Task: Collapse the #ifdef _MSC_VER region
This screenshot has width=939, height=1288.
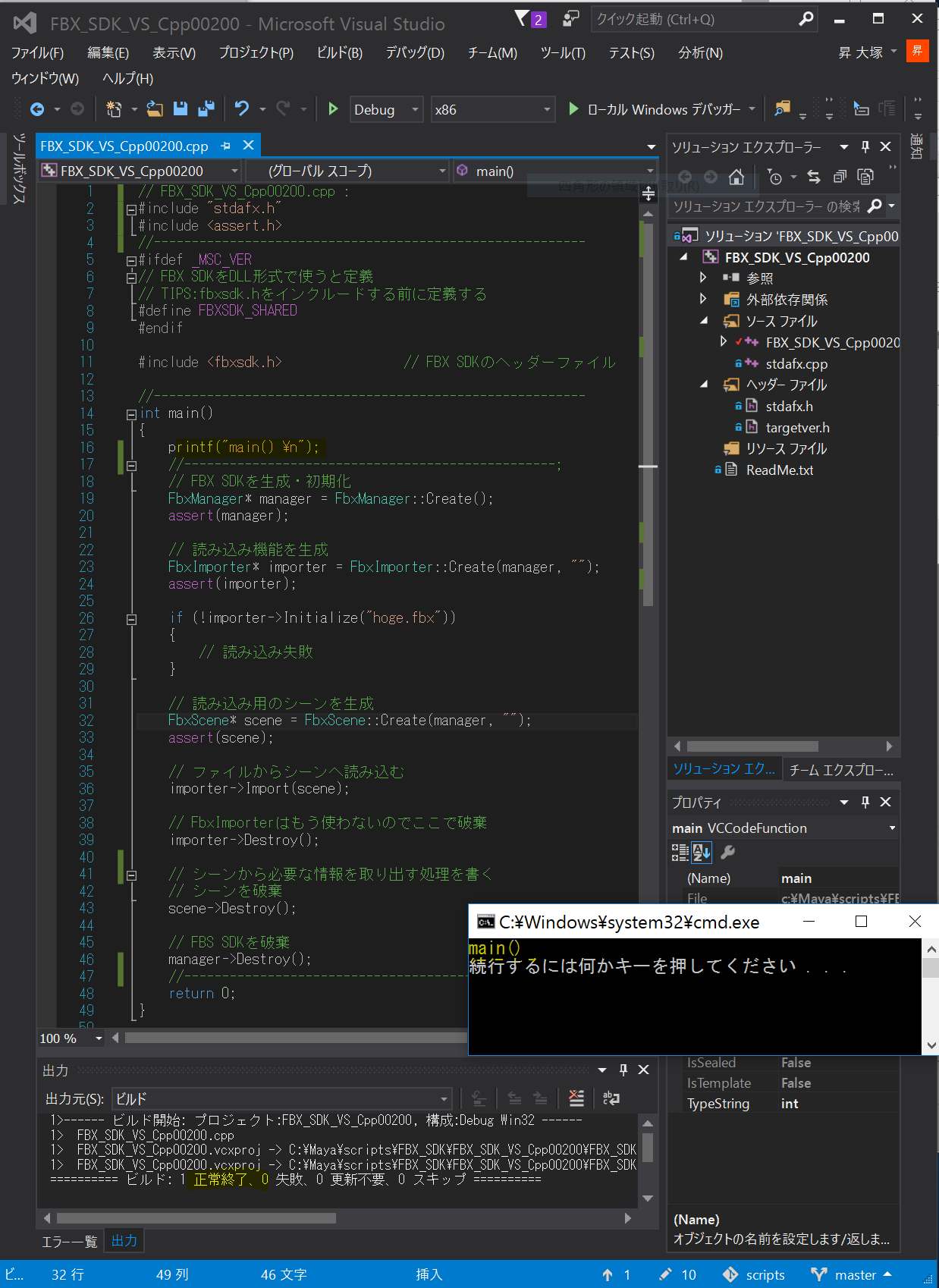Action: tap(131, 260)
